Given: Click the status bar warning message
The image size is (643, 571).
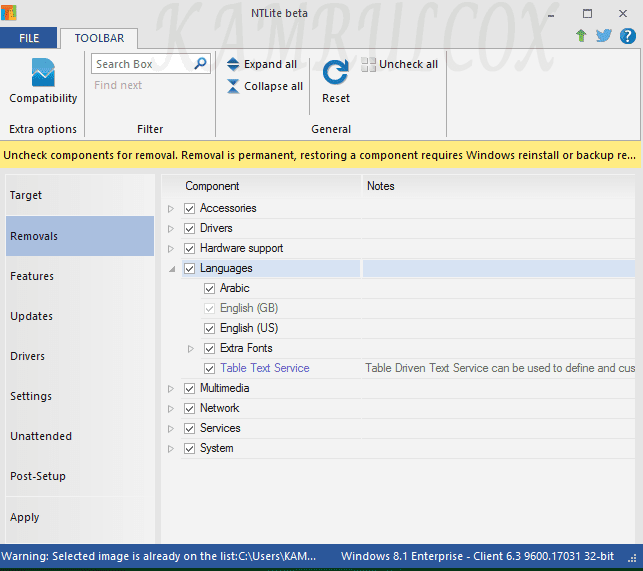Looking at the screenshot, I should coord(158,556).
